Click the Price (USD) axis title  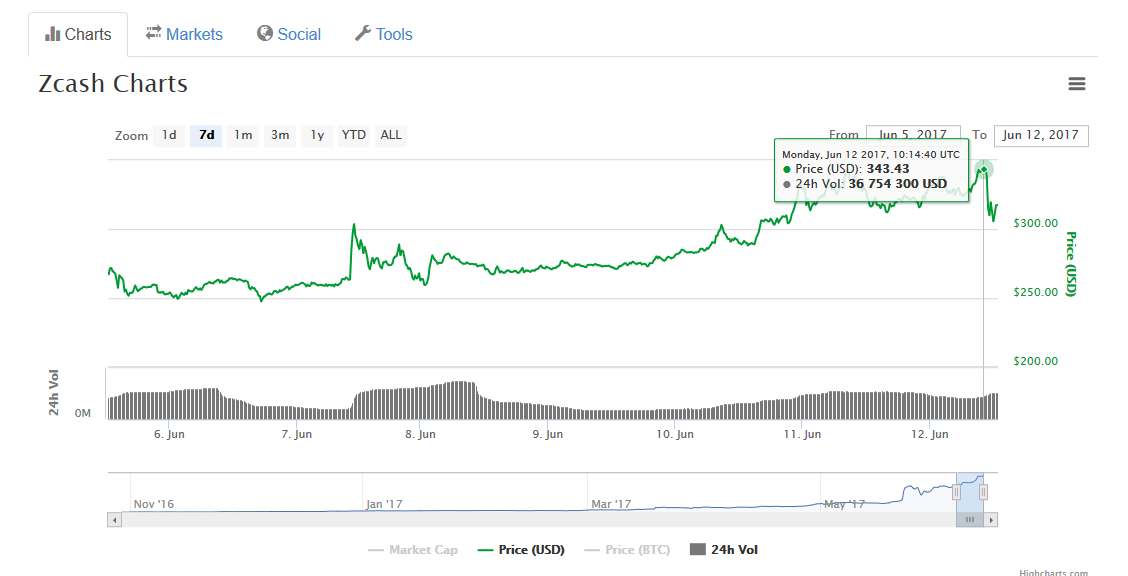1070,264
